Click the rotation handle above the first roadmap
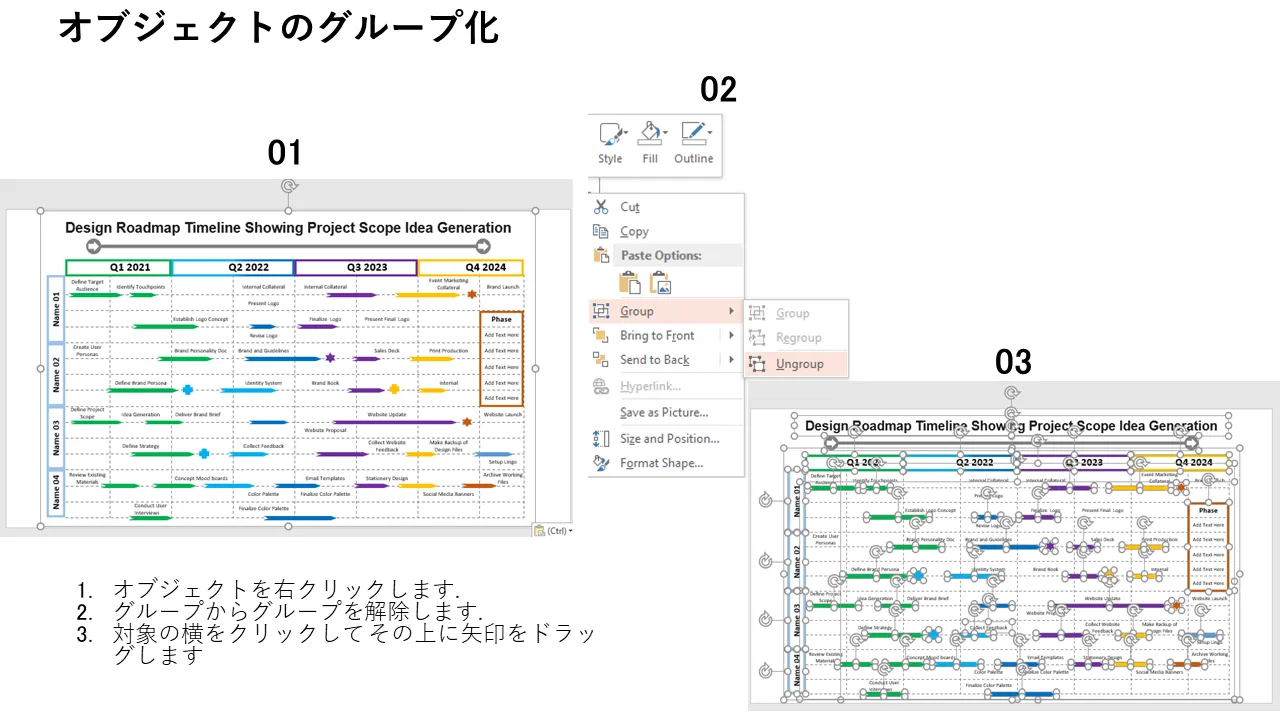This screenshot has width=1280, height=720. [289, 187]
